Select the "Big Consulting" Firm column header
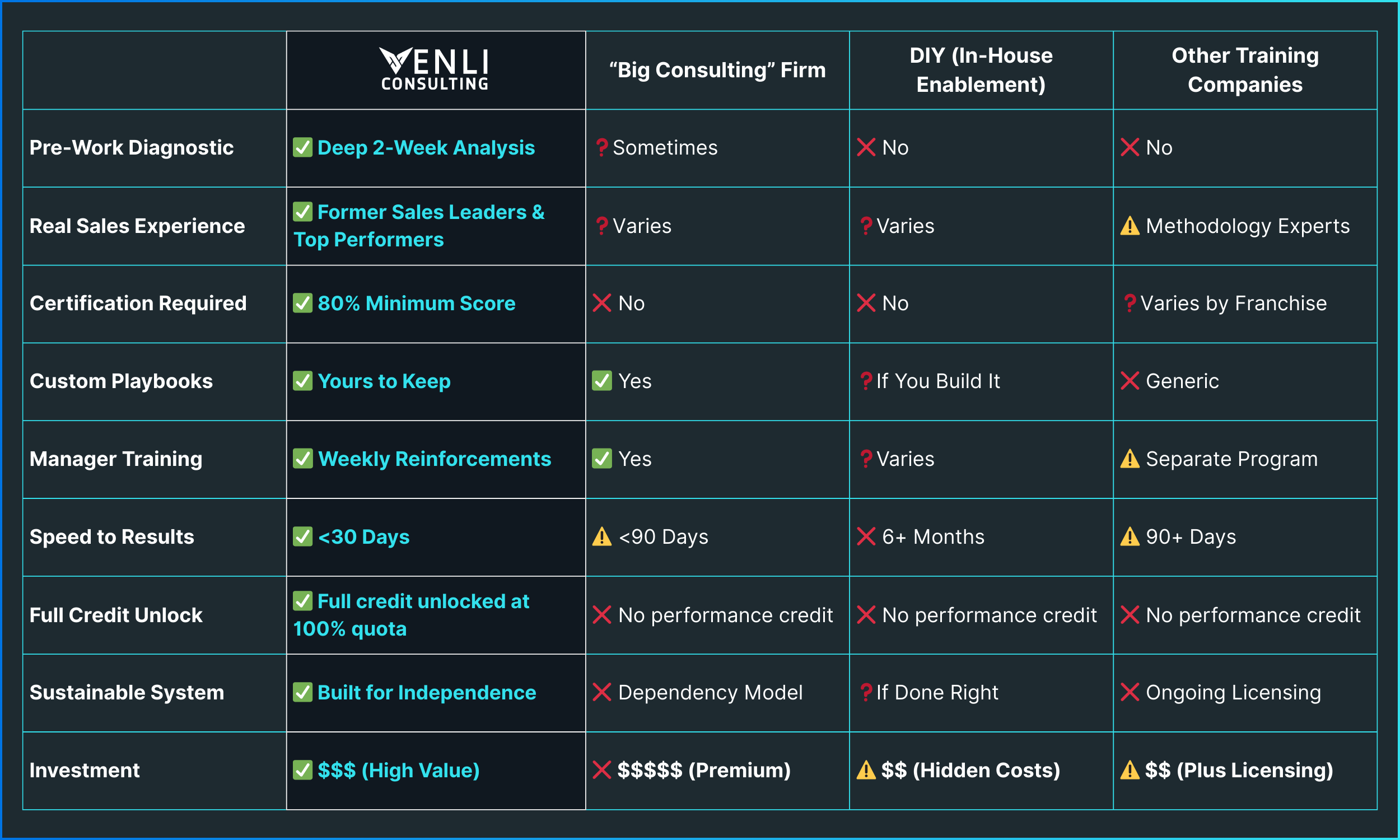The width and height of the screenshot is (1400, 840). [x=717, y=70]
